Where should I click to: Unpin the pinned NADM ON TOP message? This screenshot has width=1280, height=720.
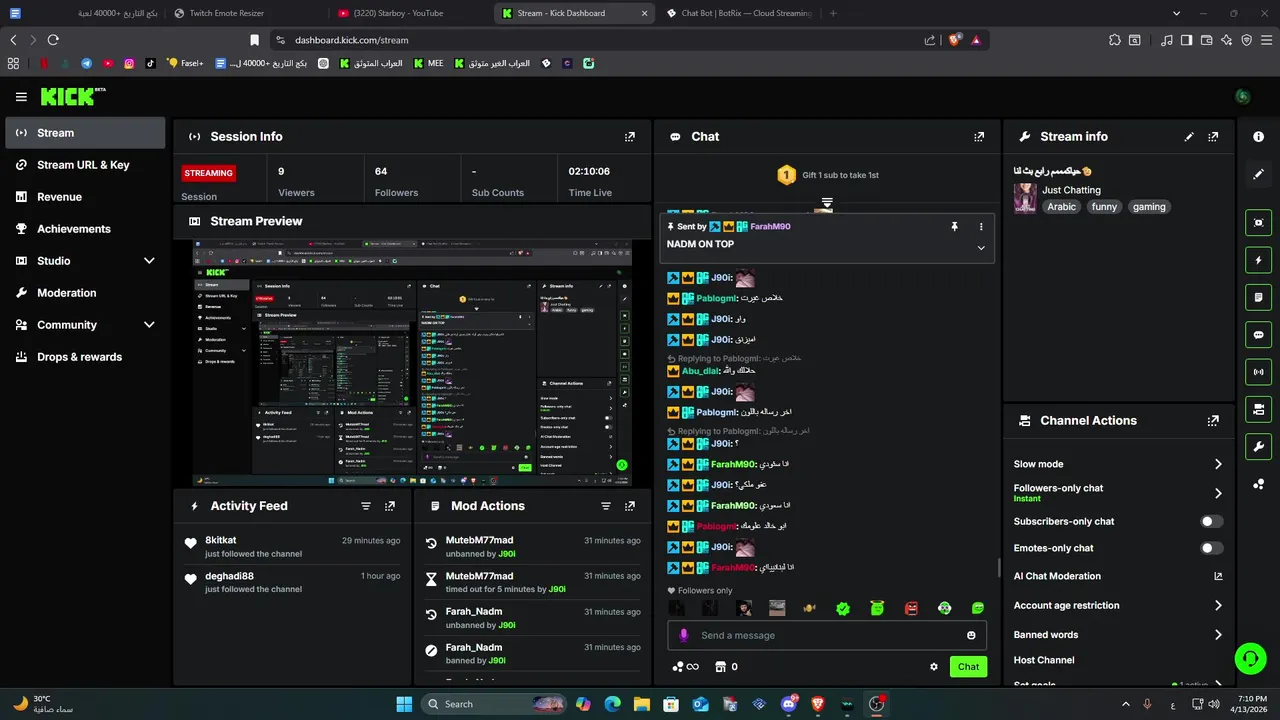(x=954, y=227)
